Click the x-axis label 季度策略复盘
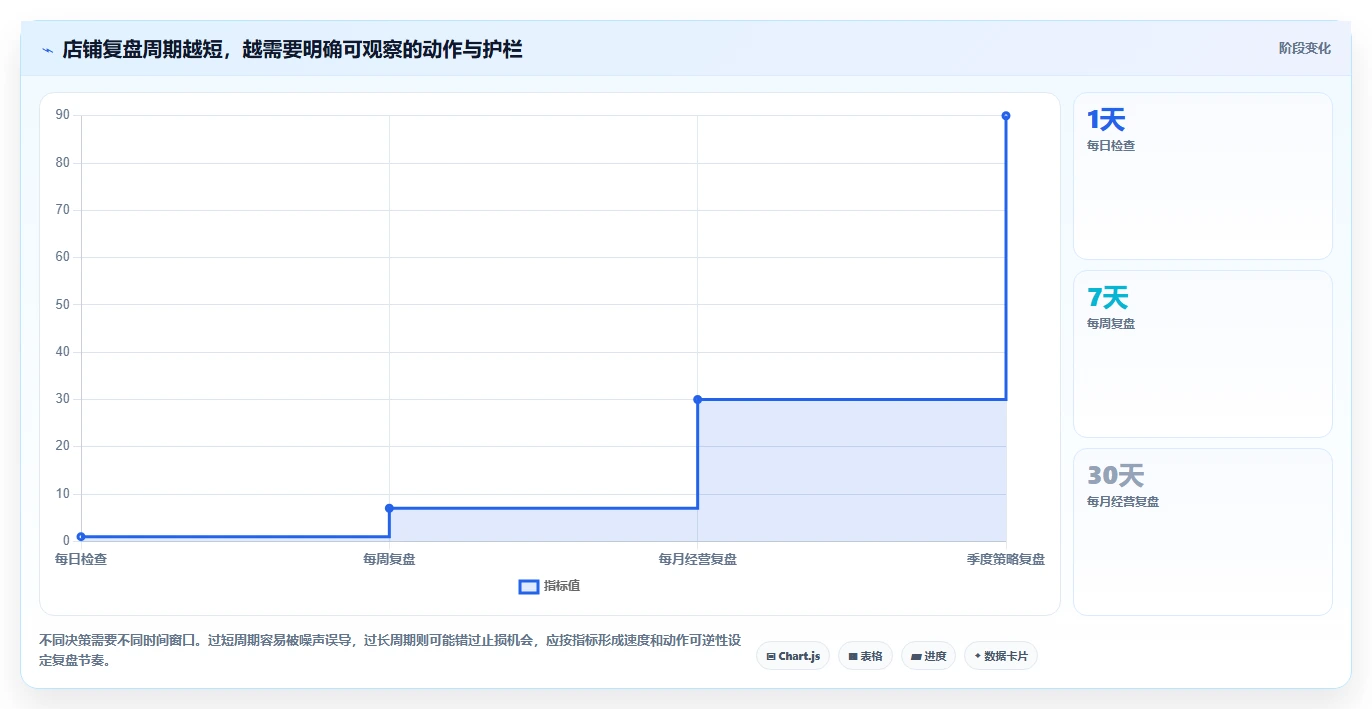This screenshot has height=709, width=1372. pos(1005,559)
